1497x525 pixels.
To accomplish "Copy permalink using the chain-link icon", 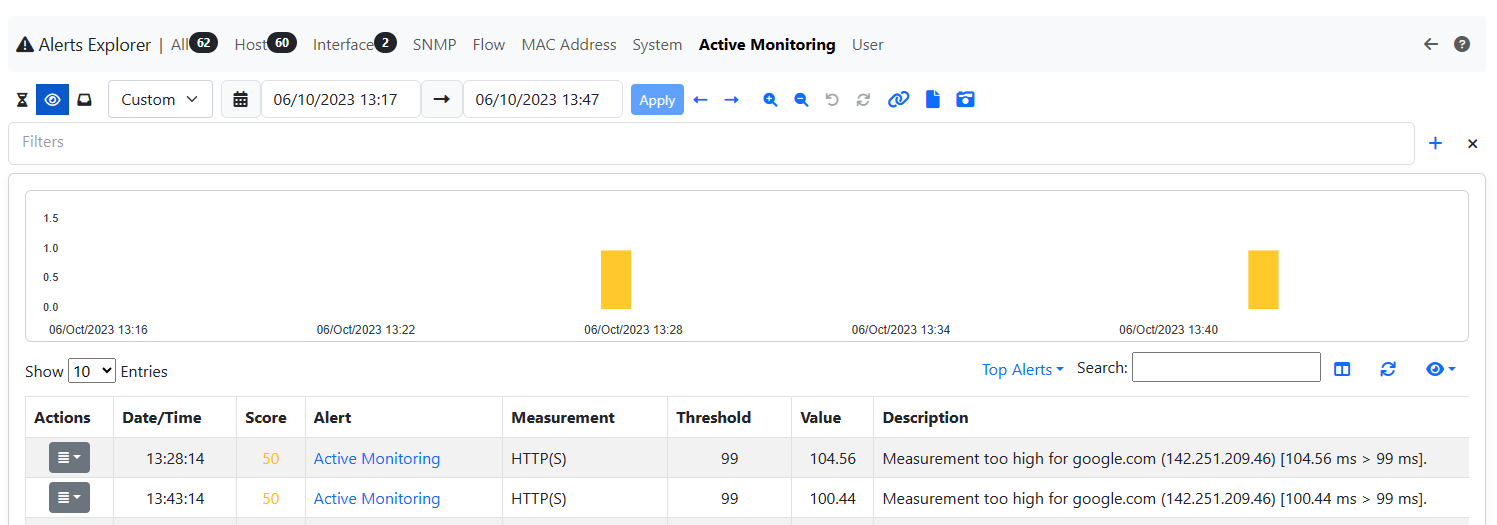I will point(898,100).
